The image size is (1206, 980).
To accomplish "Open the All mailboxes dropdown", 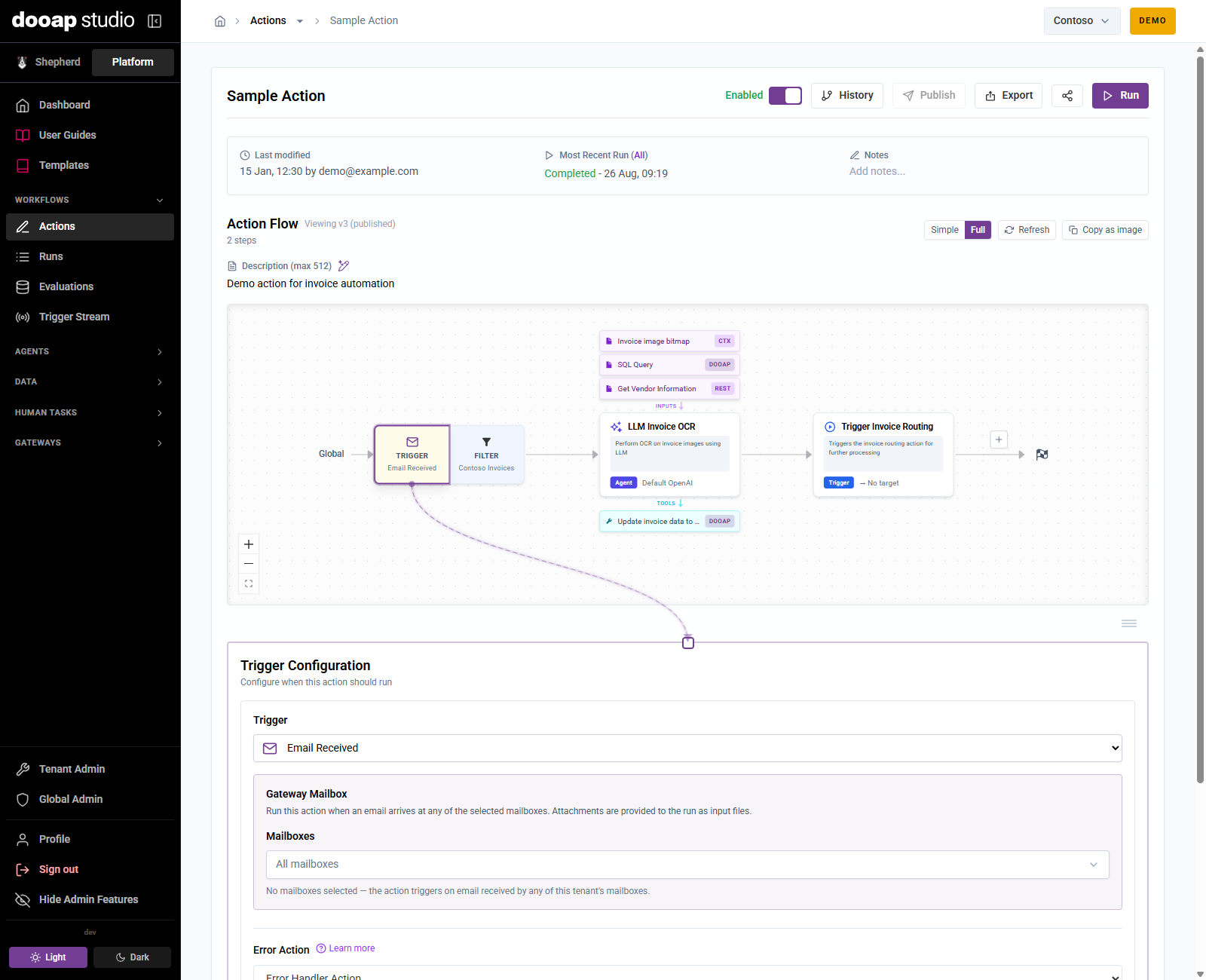I will (x=687, y=865).
